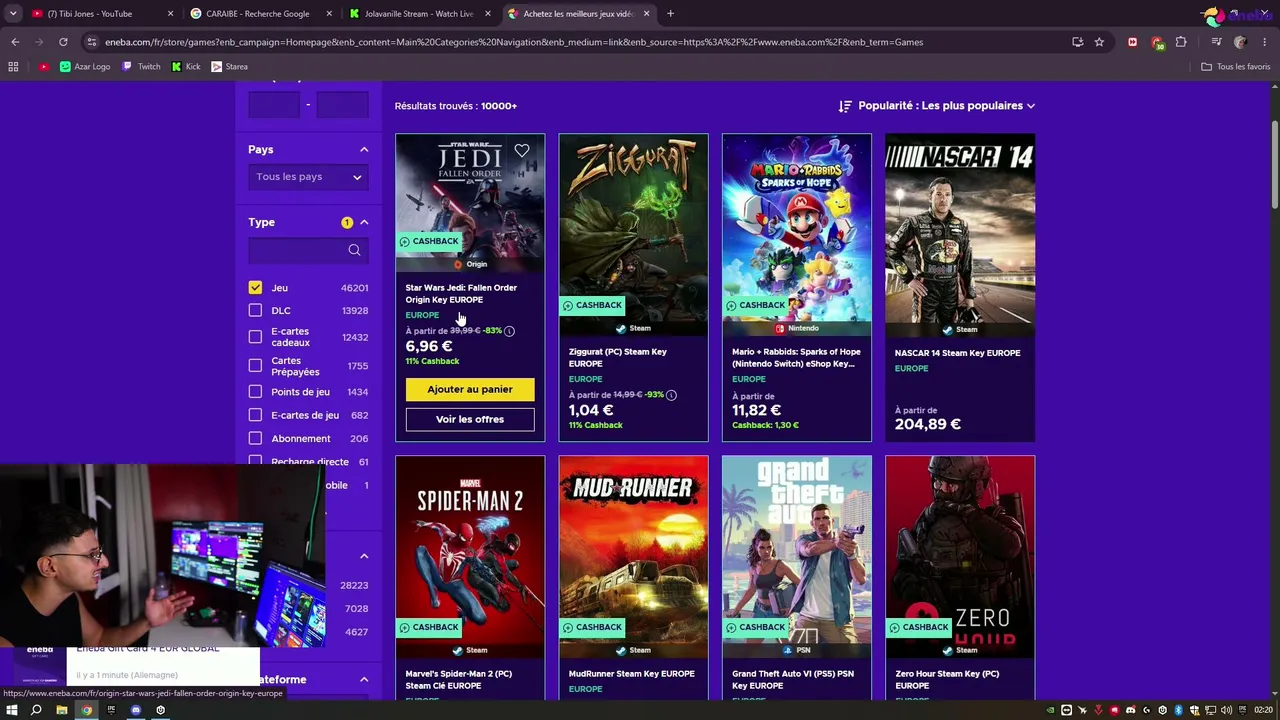
Task: Open the Chrome apps grid icon
Action: (x=13, y=67)
